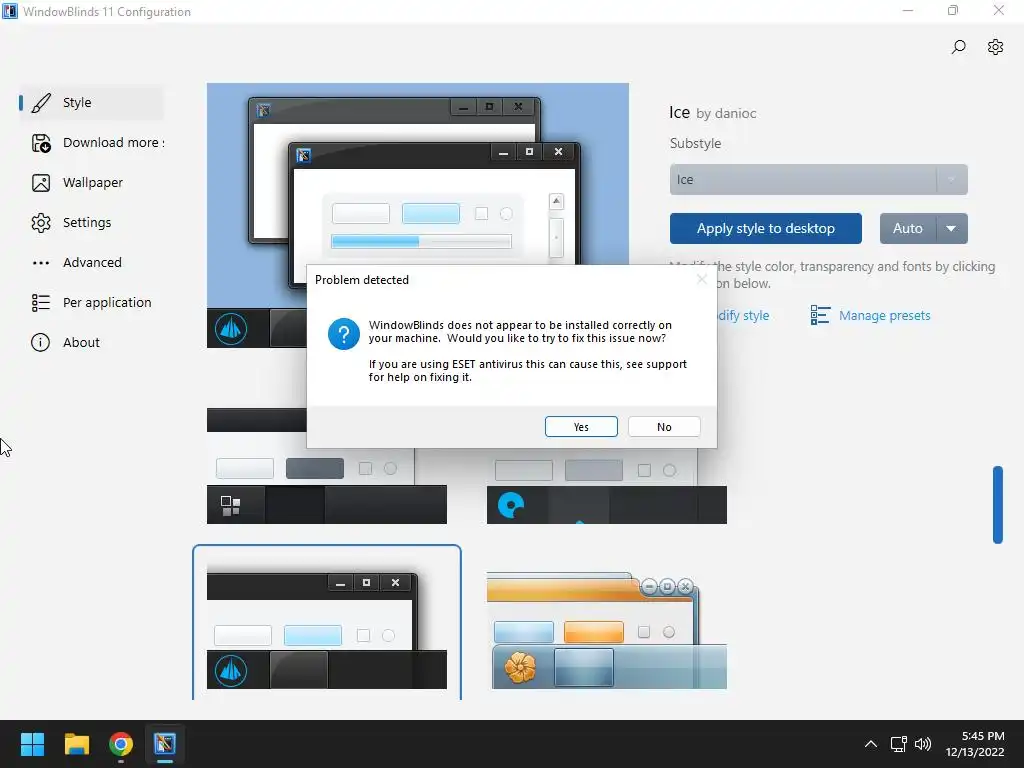Viewport: 1024px width, 768px height.
Task: Go to Wallpaper section
Action: tap(91, 182)
